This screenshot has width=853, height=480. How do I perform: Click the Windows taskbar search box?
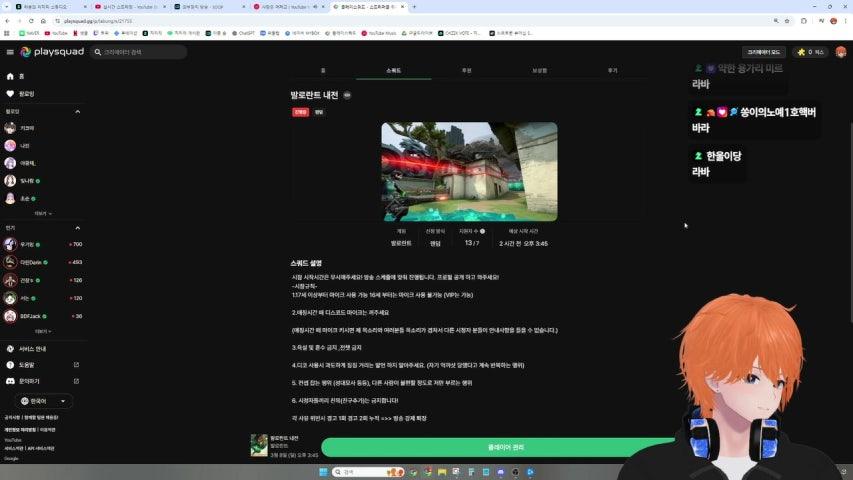[x=368, y=472]
